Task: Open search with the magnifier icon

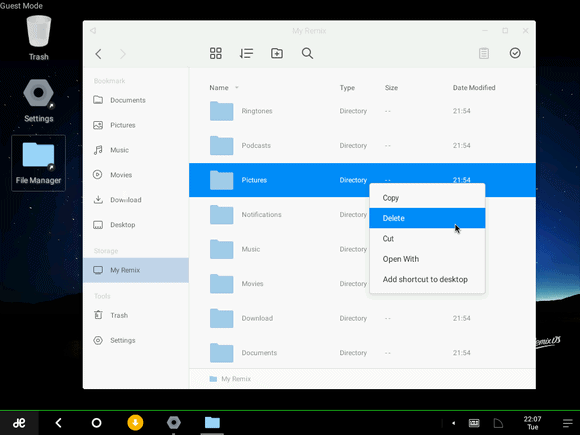Action: click(307, 53)
